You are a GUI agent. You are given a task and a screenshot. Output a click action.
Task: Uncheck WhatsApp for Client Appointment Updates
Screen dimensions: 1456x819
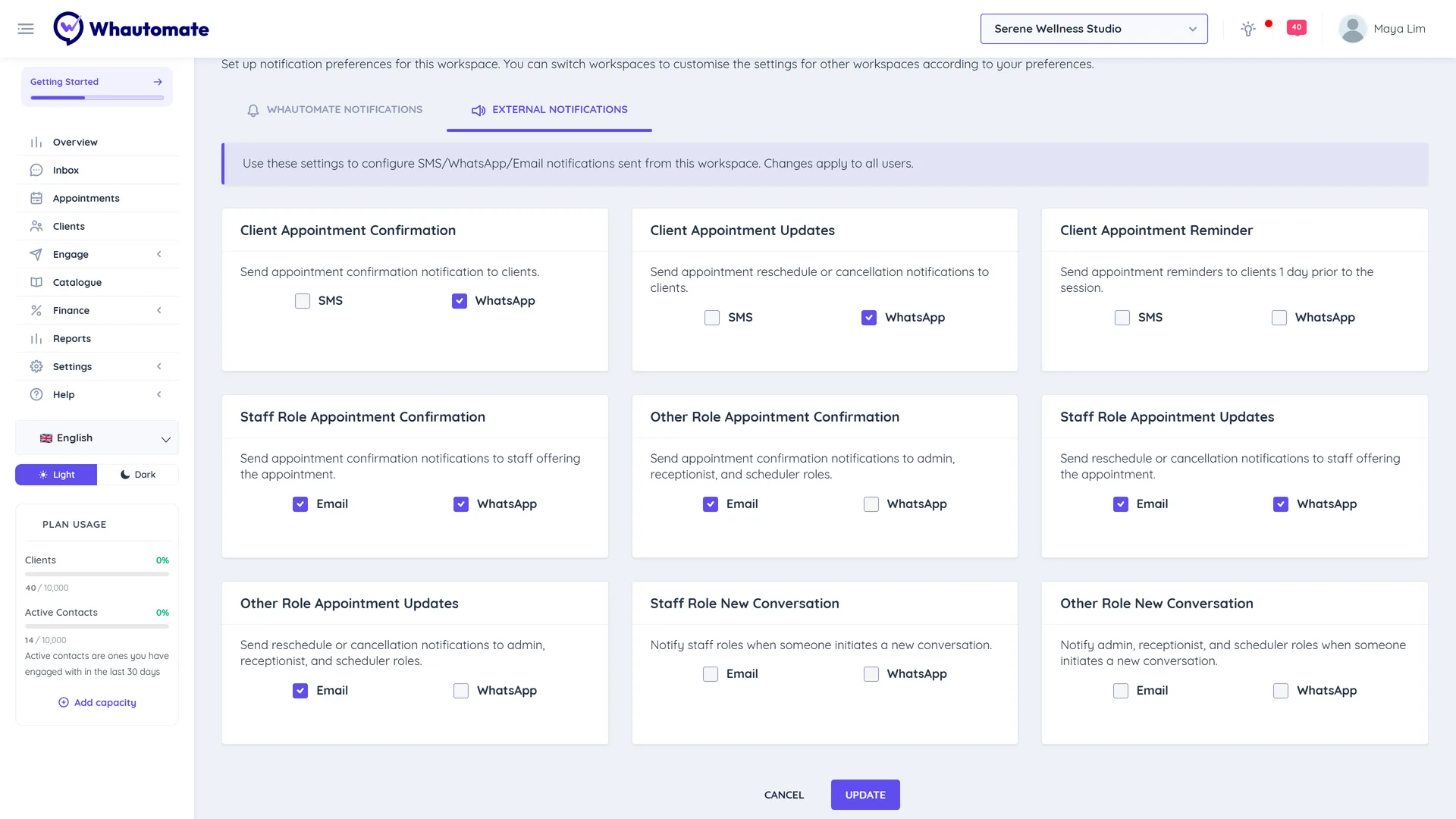click(x=869, y=318)
